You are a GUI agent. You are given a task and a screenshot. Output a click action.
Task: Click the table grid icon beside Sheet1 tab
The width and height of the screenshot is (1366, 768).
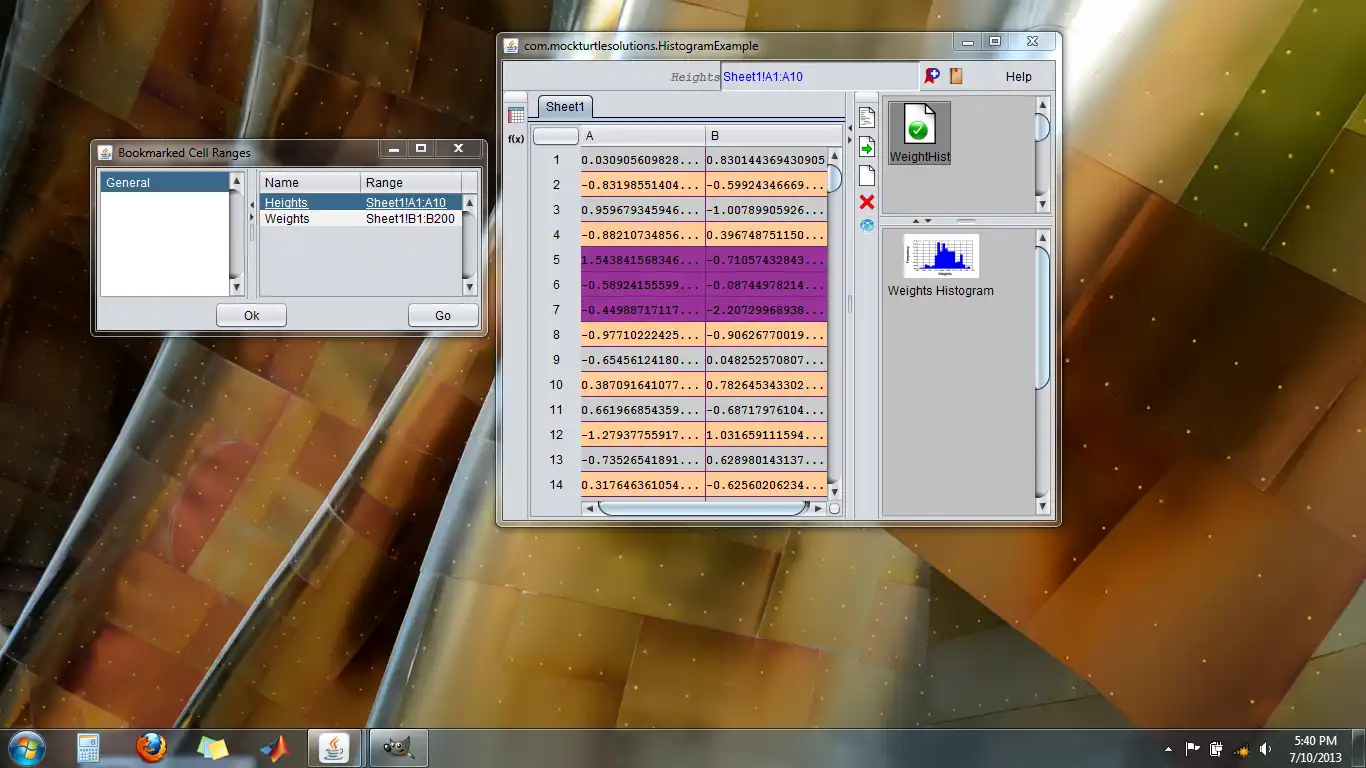point(516,115)
